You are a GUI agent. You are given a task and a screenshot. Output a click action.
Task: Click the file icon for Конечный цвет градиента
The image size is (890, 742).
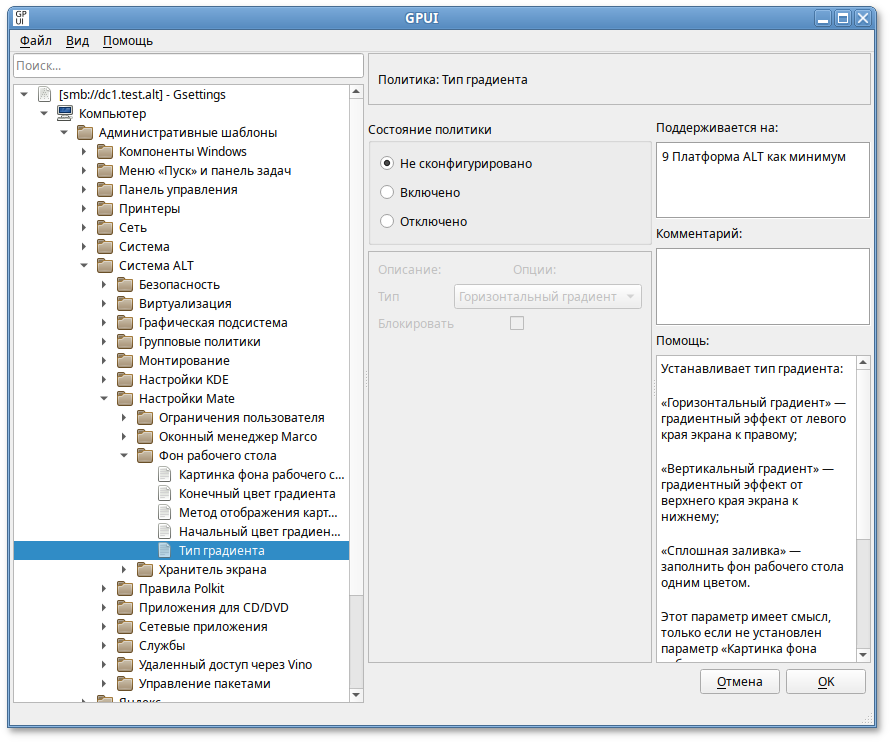point(165,494)
